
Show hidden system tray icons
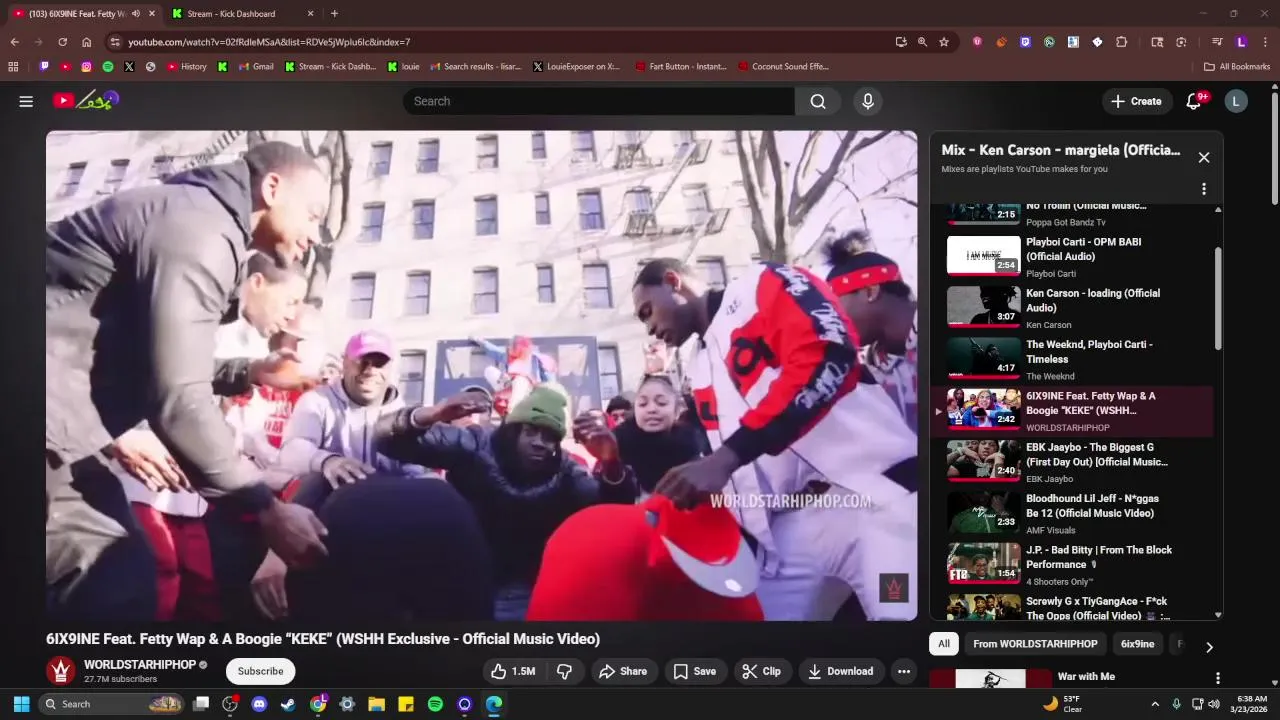coord(1155,704)
